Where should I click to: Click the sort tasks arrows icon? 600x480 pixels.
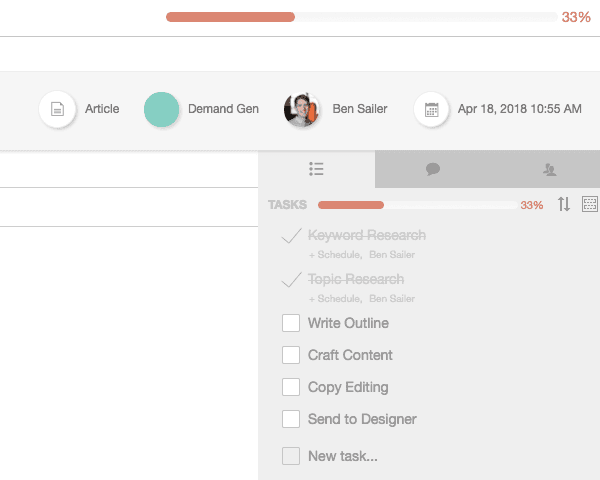click(564, 204)
